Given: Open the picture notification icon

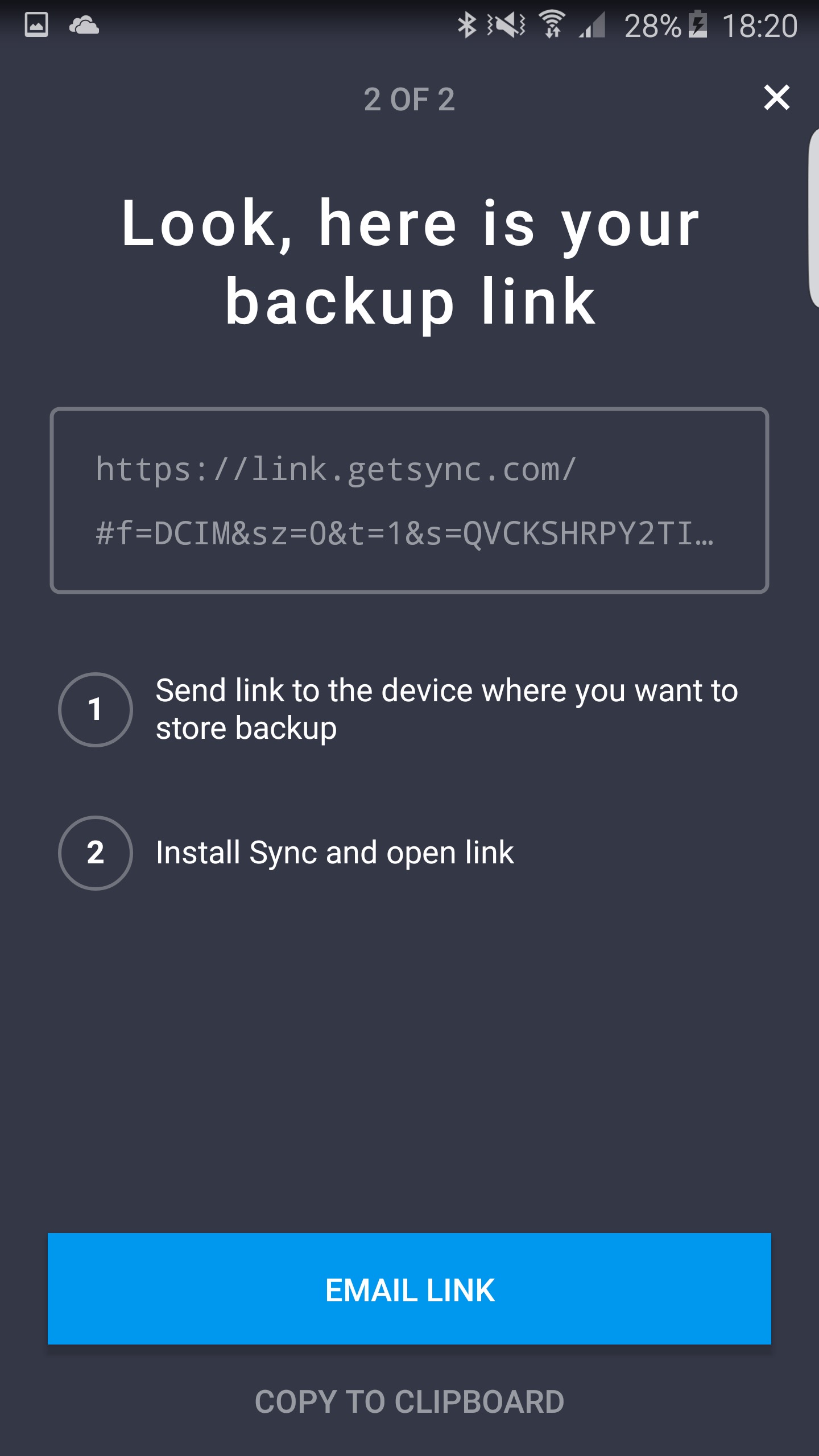Looking at the screenshot, I should (x=36, y=25).
